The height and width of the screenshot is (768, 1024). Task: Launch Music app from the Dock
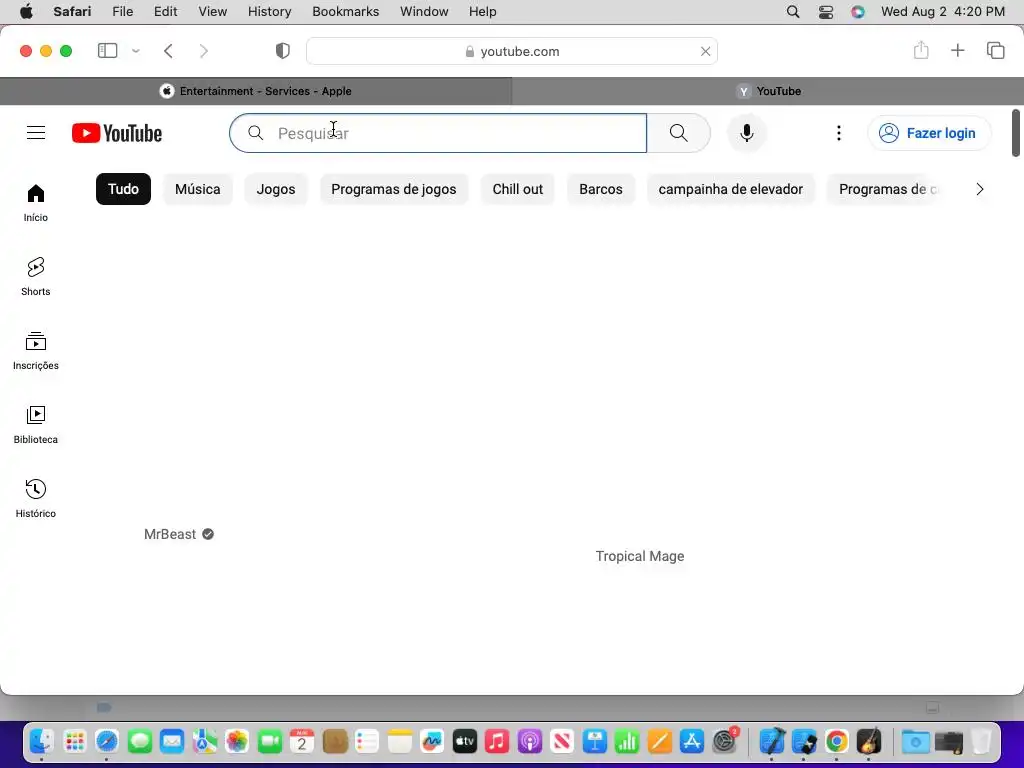[497, 742]
